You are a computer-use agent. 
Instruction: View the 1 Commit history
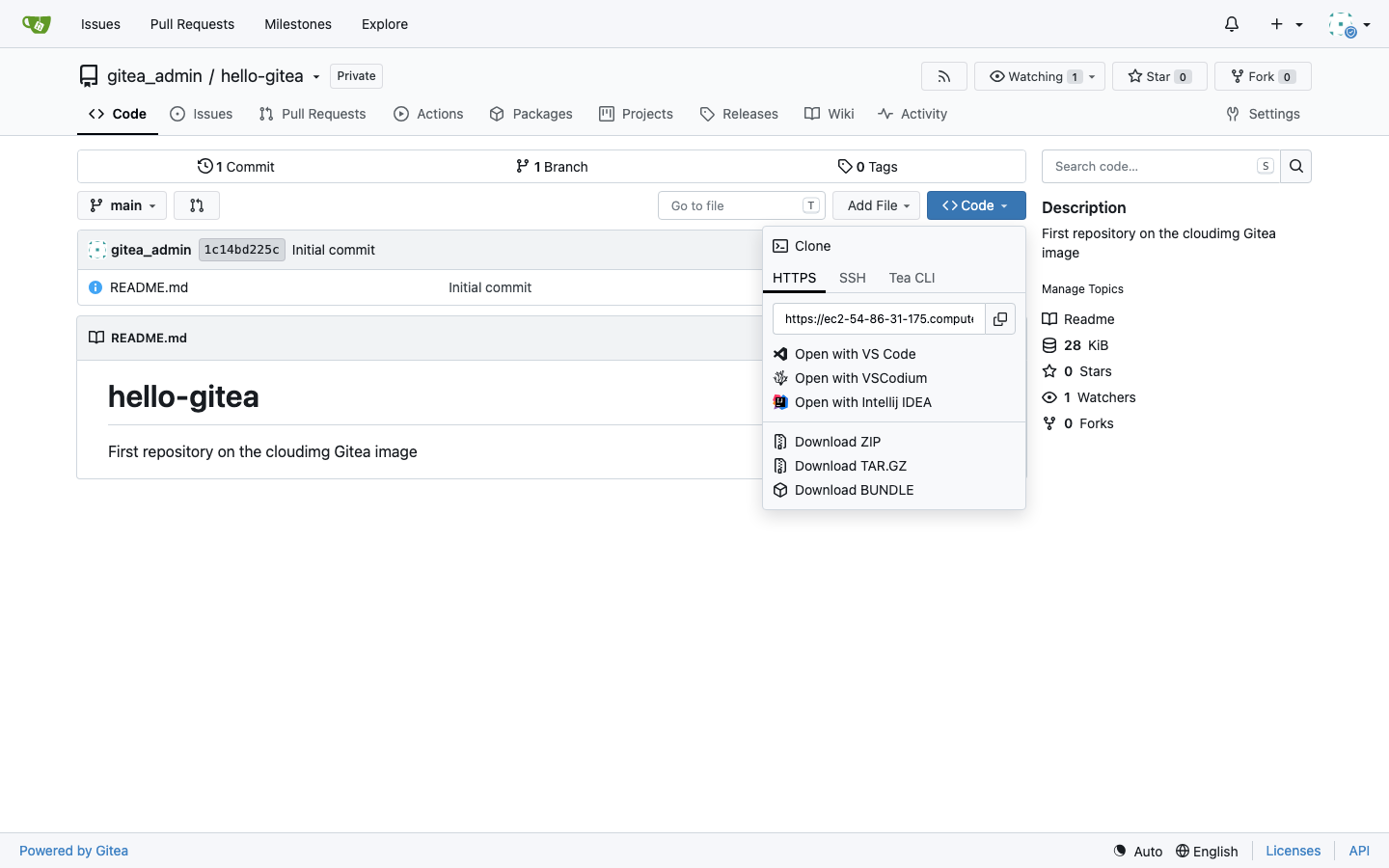tap(236, 167)
